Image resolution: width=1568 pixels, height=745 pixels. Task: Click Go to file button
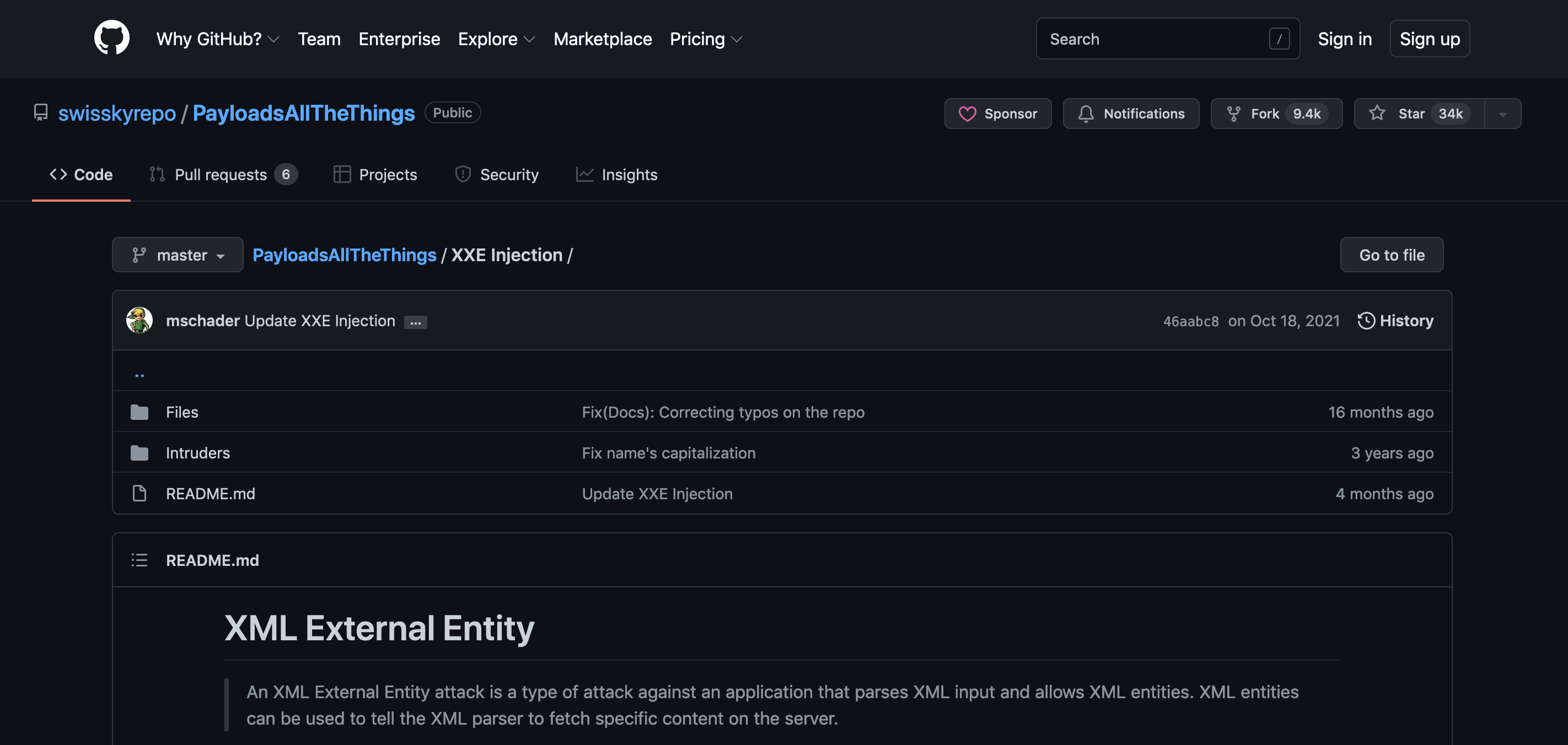1392,255
